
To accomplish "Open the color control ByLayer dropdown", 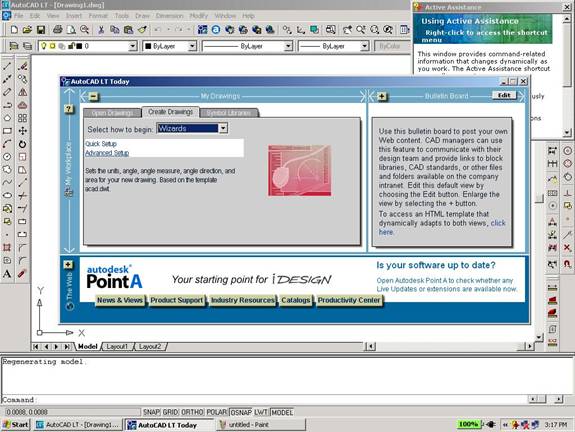I will pyautogui.click(x=192, y=46).
